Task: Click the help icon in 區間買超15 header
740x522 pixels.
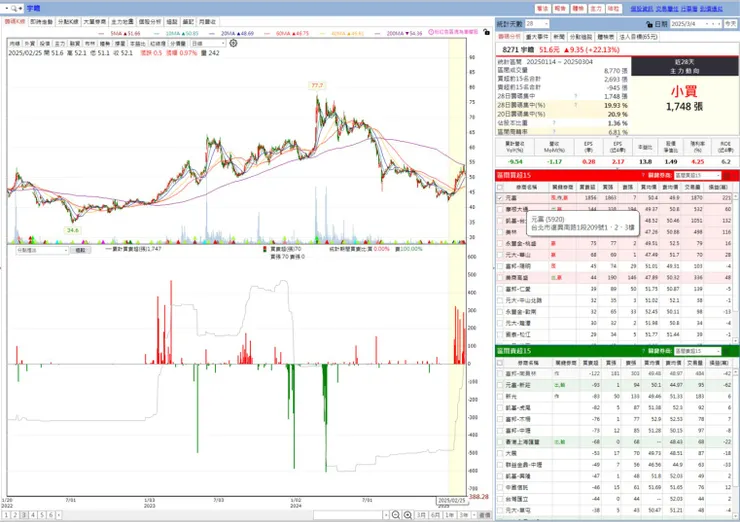Action: (x=643, y=176)
